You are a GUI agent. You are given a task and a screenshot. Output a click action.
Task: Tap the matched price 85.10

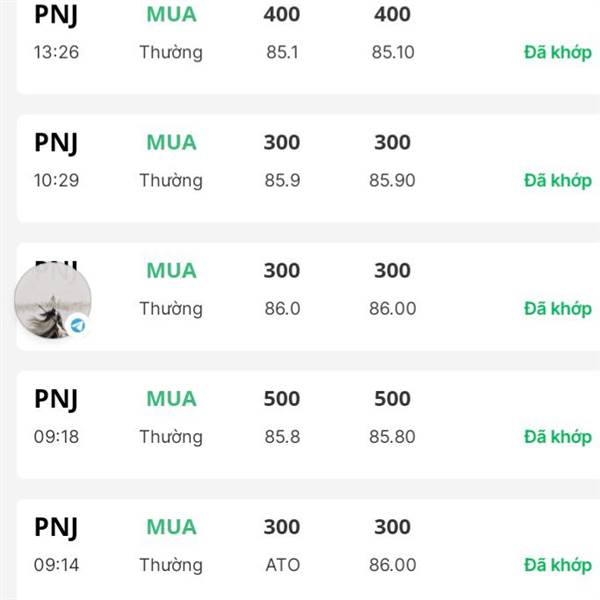click(x=393, y=52)
